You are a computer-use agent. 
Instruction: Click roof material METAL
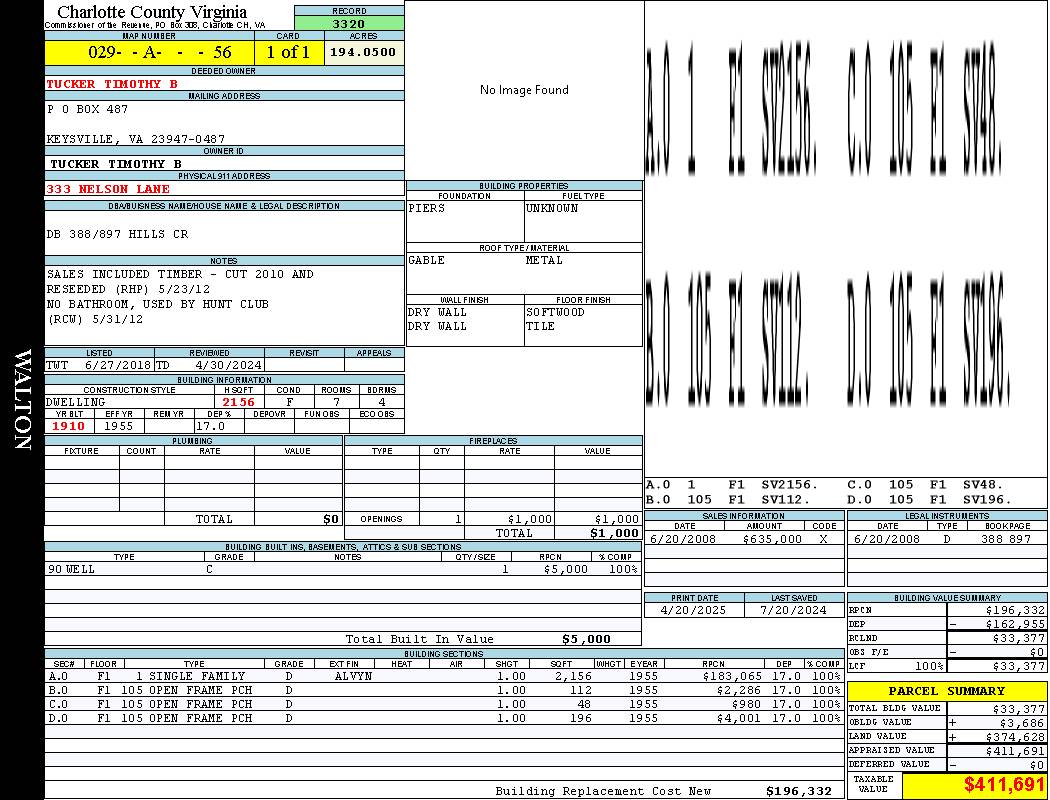click(x=544, y=260)
